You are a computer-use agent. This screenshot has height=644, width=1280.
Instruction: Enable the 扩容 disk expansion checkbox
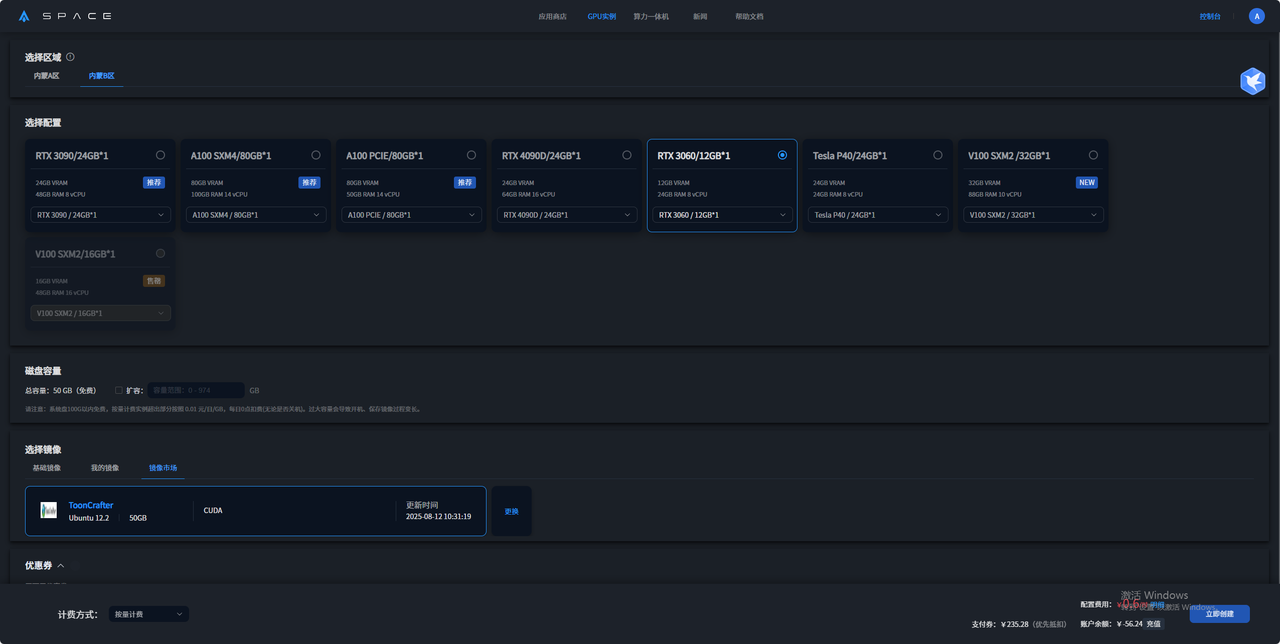(119, 390)
